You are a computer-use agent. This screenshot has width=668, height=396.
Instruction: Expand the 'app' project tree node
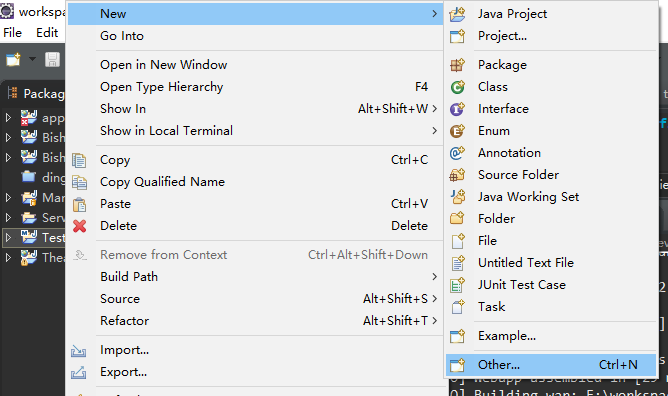pos(8,118)
